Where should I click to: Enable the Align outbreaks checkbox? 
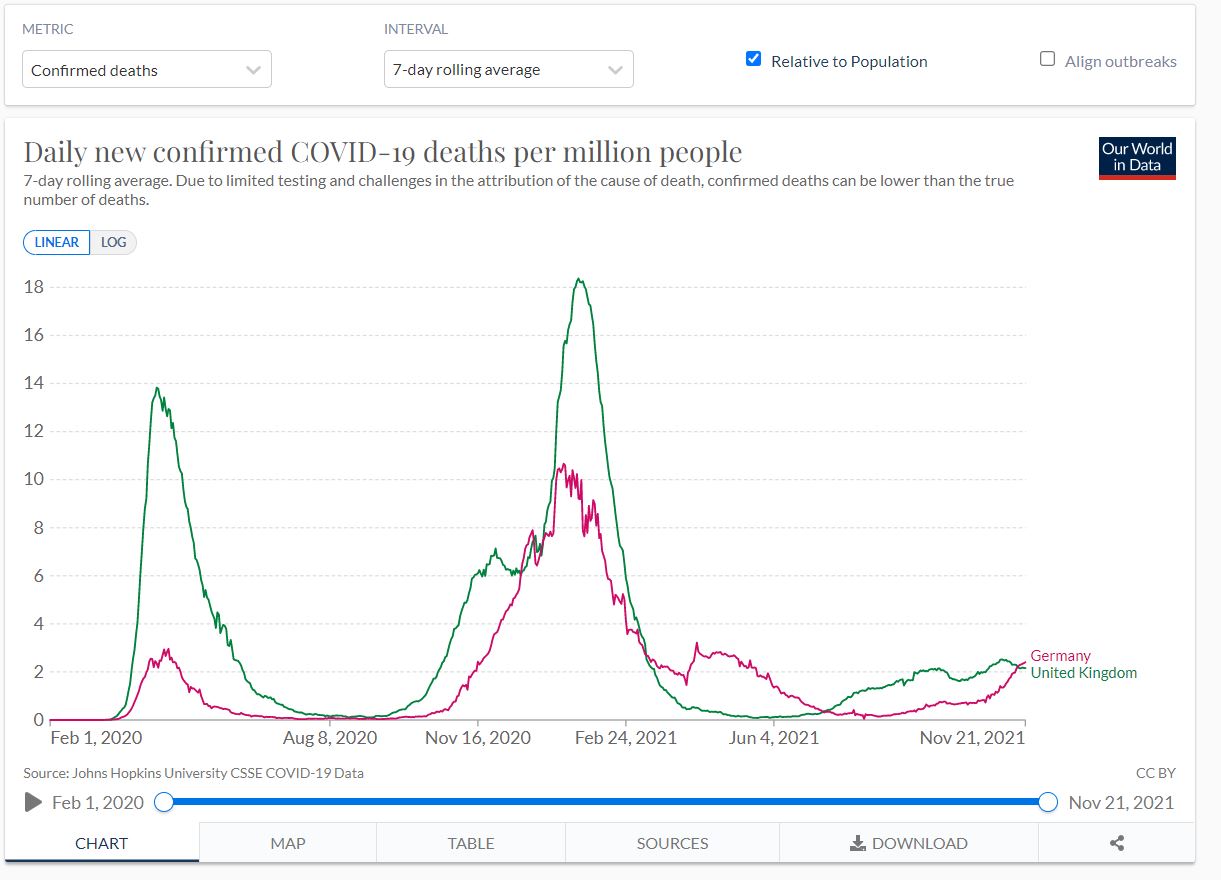click(x=1047, y=59)
